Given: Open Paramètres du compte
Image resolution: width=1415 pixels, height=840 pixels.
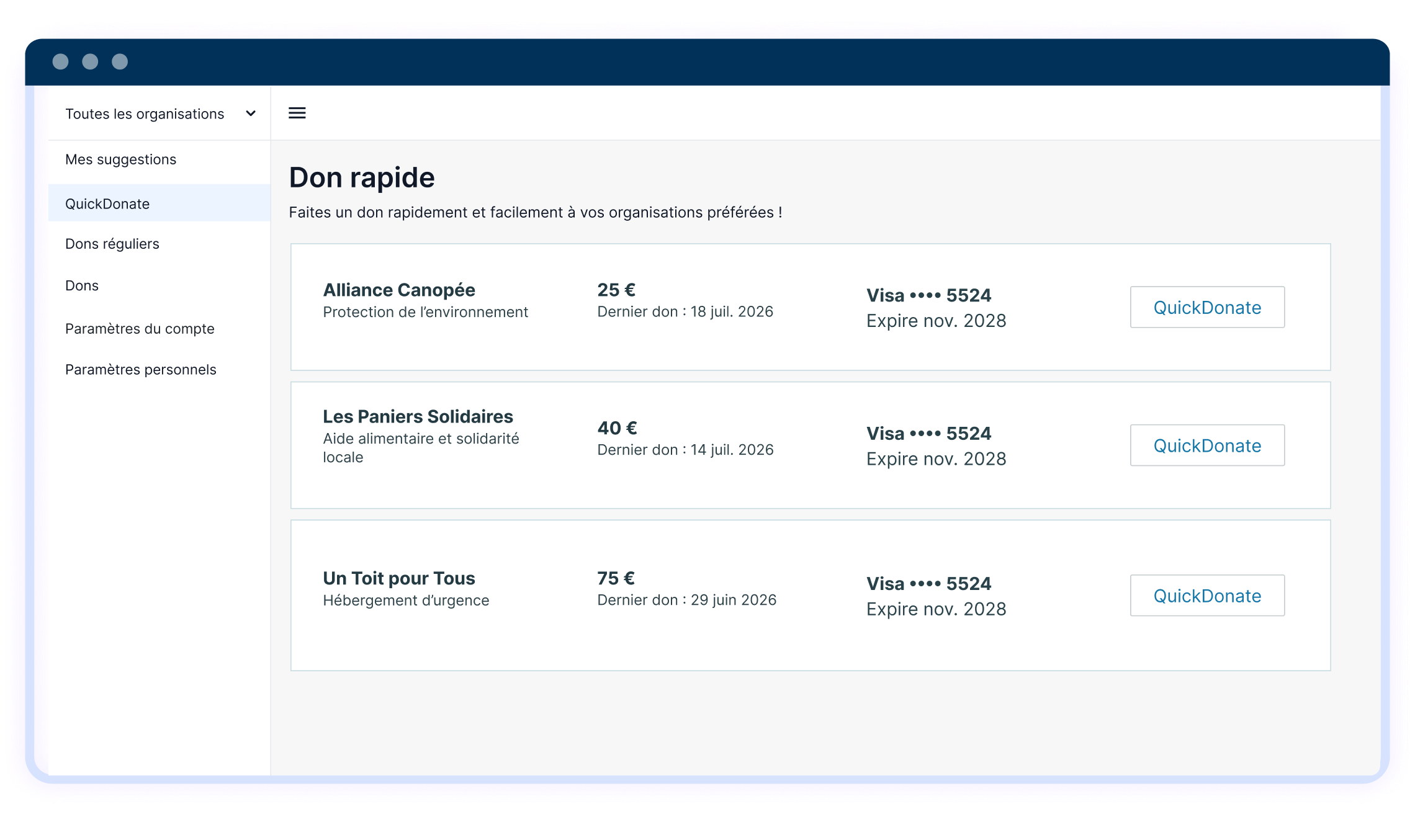Looking at the screenshot, I should point(140,329).
